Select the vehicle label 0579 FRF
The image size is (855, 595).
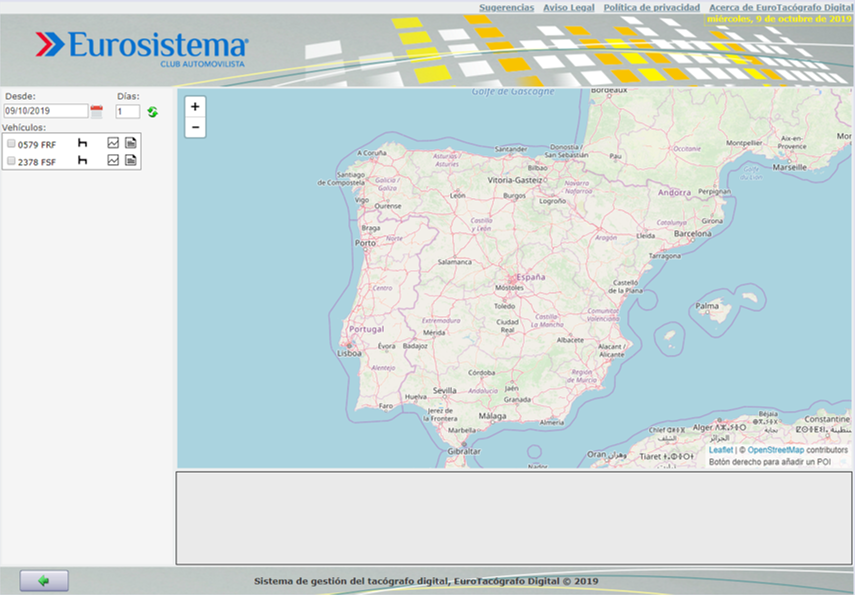pyautogui.click(x=37, y=145)
